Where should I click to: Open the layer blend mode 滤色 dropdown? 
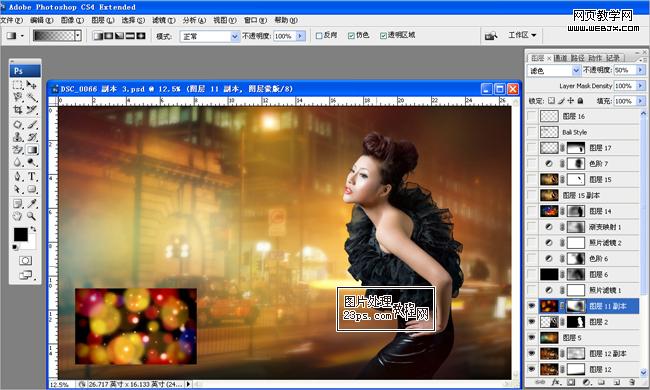[554, 71]
